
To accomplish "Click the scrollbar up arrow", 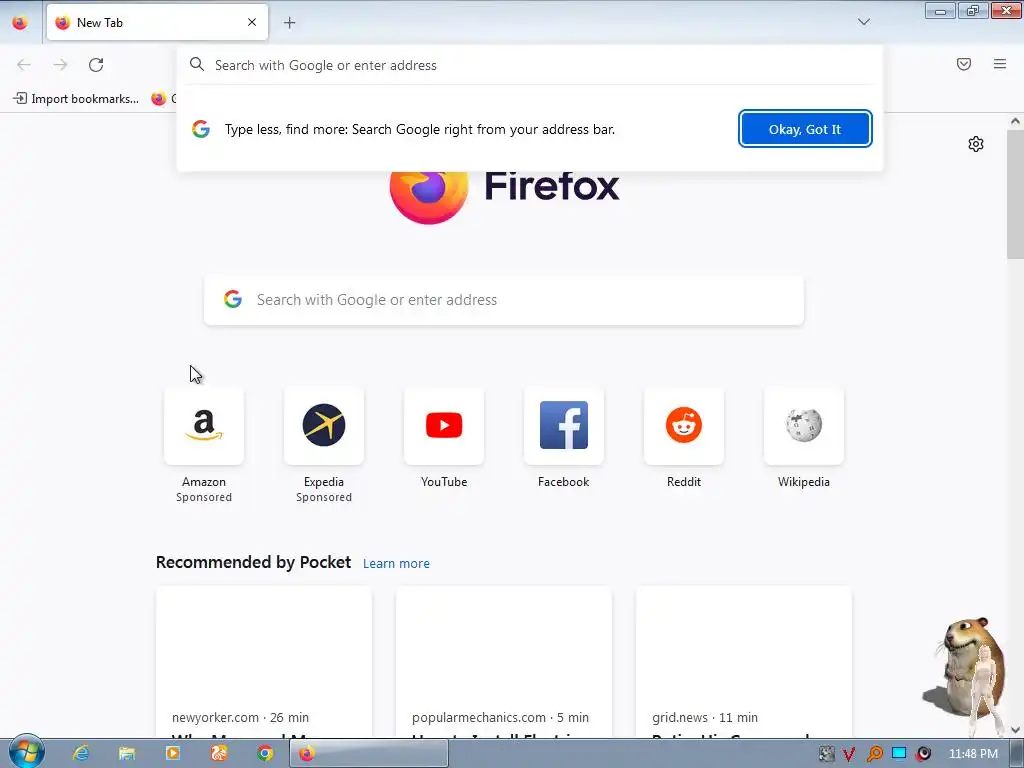I will click(1015, 121).
